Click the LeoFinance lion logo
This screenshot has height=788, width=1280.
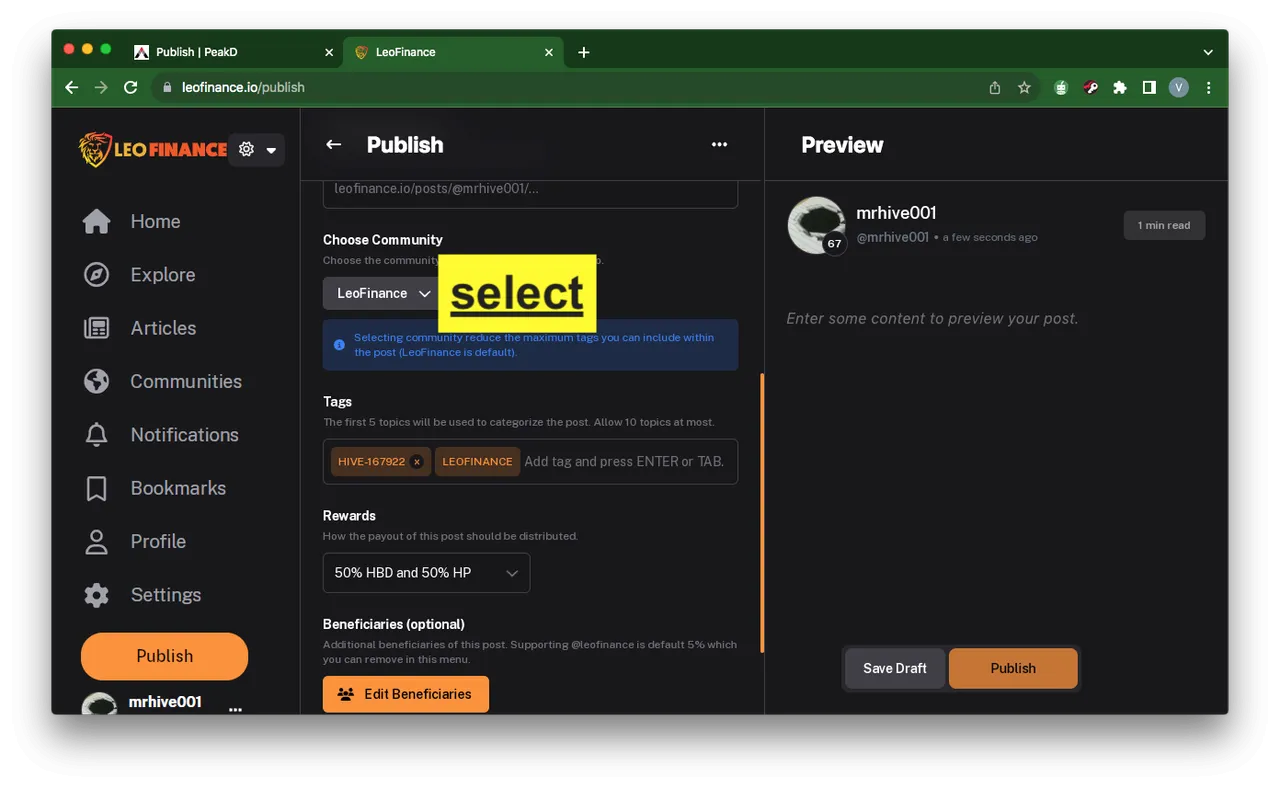[x=153, y=149]
